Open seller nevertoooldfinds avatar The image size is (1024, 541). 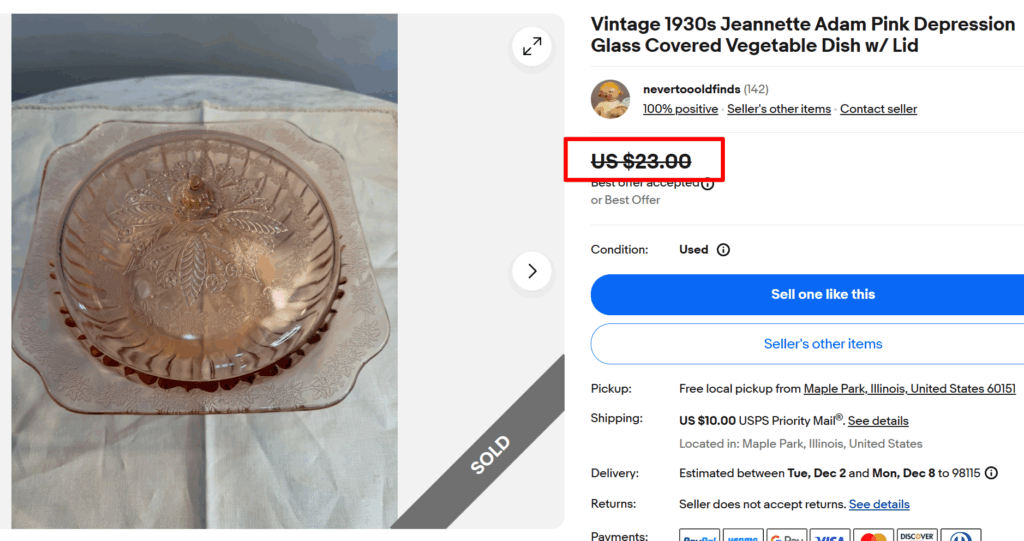click(x=610, y=99)
